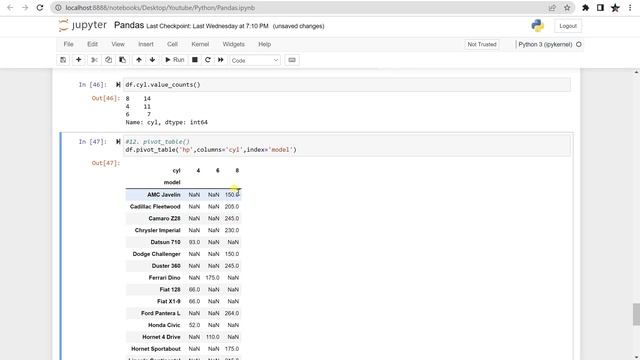Click the Camaro Z28 row label

coord(164,218)
